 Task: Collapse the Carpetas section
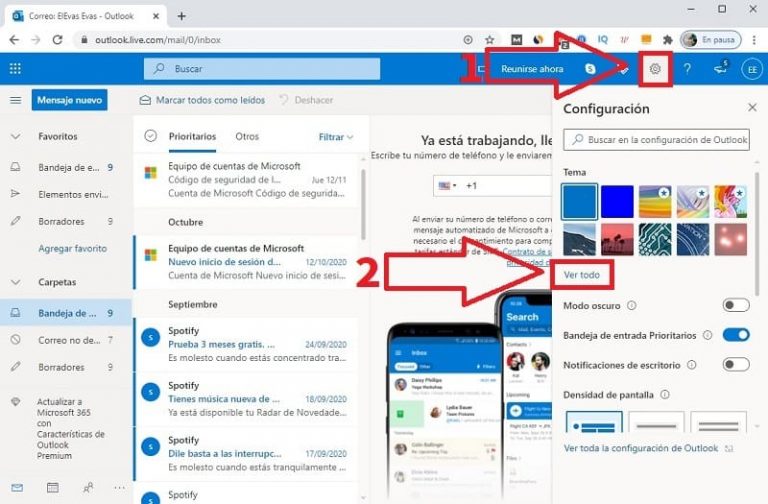[x=16, y=282]
